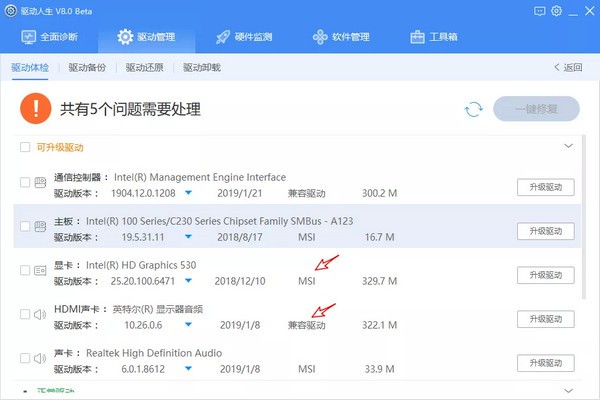This screenshot has height=400, width=600.
Task: Open version dropdown for driver 1904.12.0.1208
Action: [188, 193]
